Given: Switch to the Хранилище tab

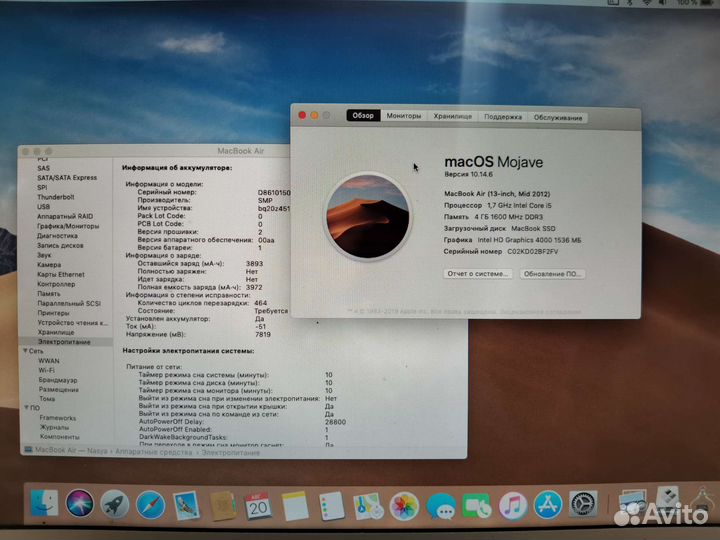Looking at the screenshot, I should pos(452,116).
